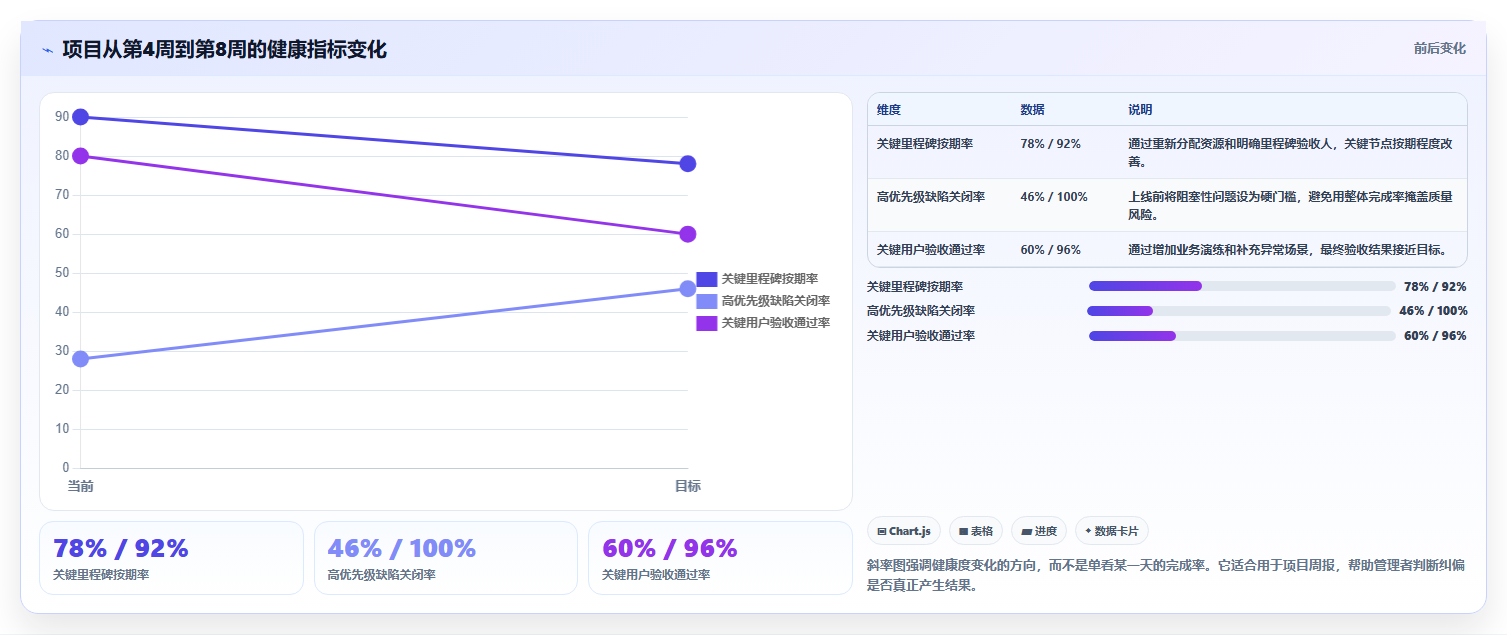Click table value 78% / 92%

click(1050, 144)
